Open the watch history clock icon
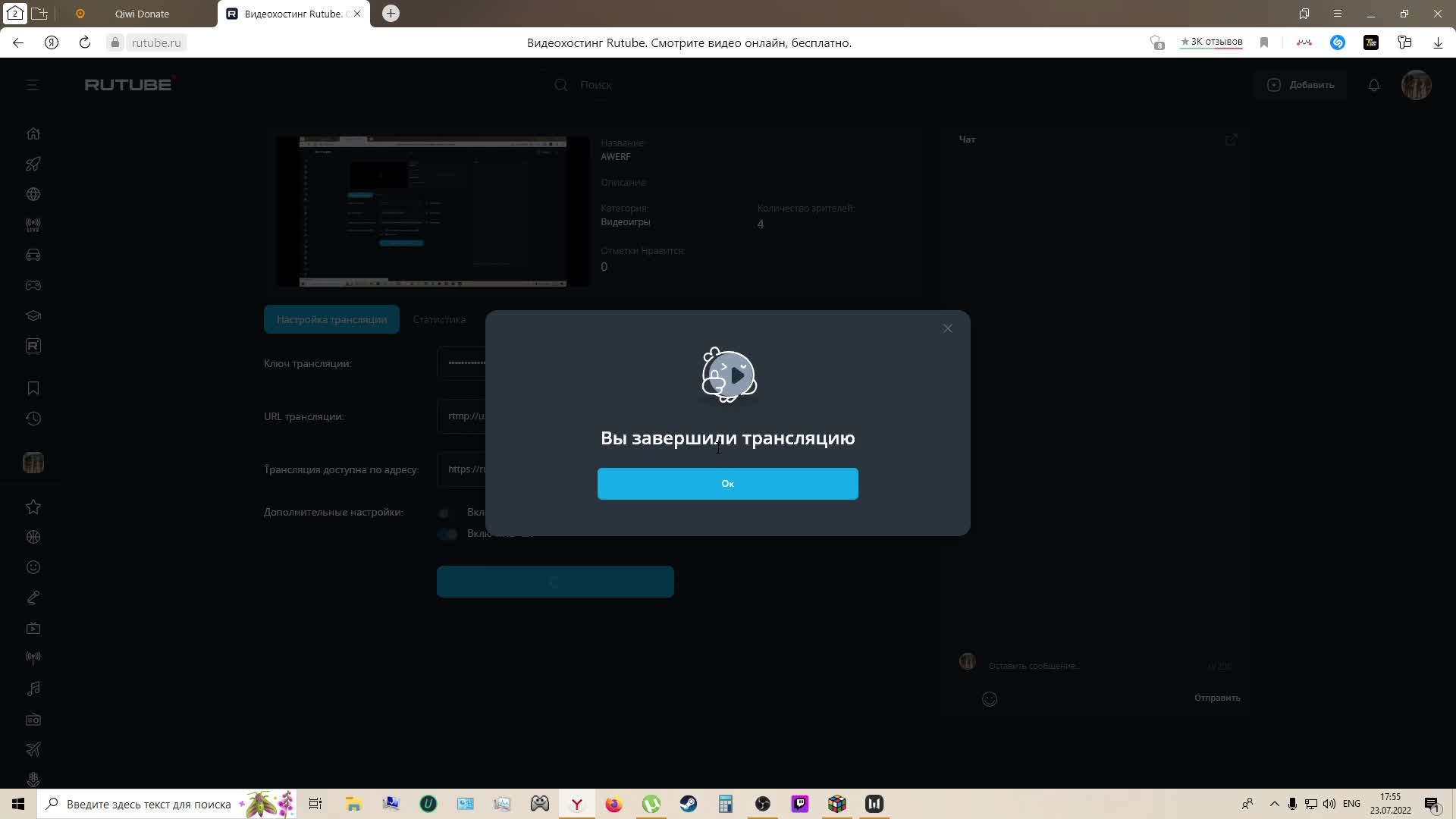The image size is (1456, 819). pos(33,419)
